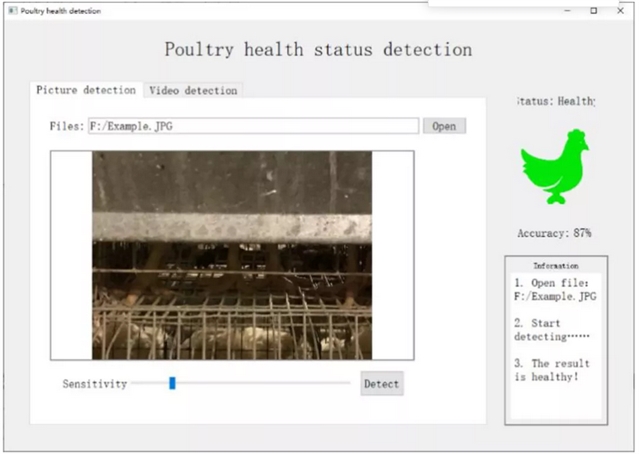Click the green chicken status icon
The width and height of the screenshot is (639, 454).
(x=554, y=166)
